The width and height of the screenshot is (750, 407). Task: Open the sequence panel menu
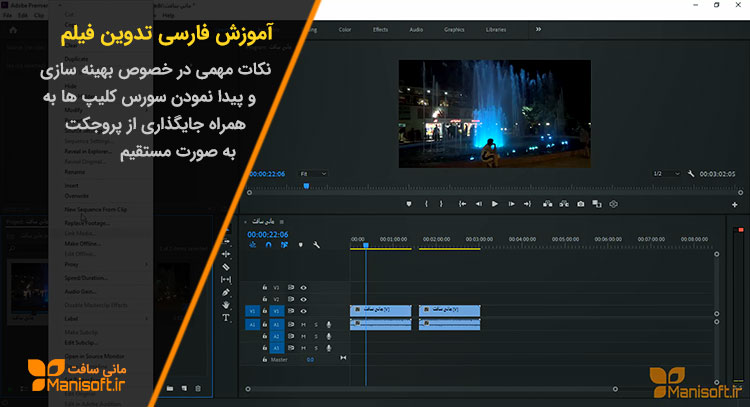pyautogui.click(x=282, y=222)
